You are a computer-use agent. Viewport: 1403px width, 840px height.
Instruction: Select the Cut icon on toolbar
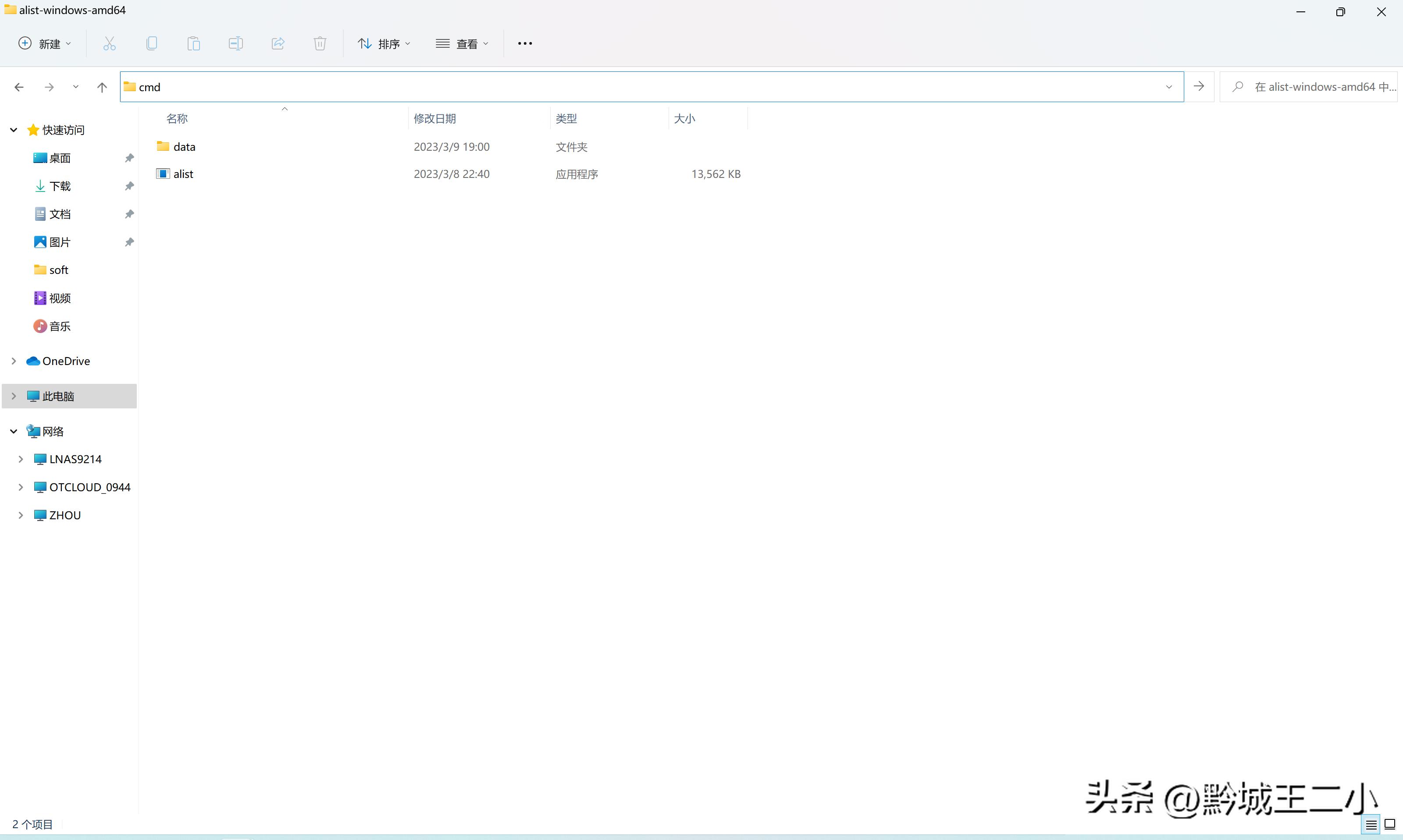point(109,43)
